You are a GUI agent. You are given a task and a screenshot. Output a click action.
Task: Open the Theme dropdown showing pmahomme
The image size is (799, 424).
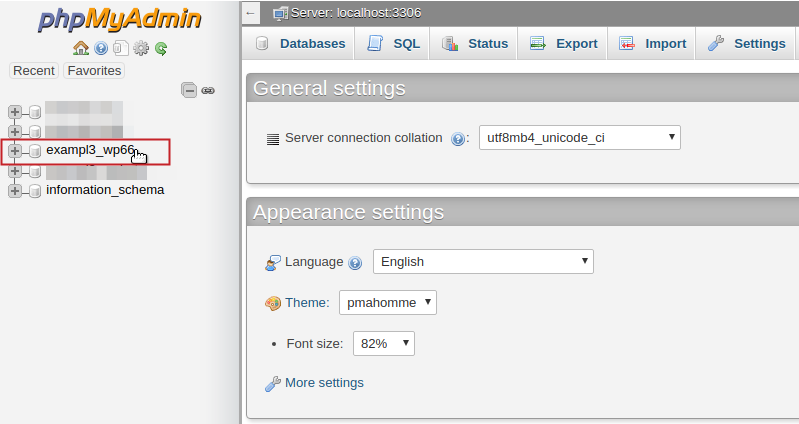(387, 302)
